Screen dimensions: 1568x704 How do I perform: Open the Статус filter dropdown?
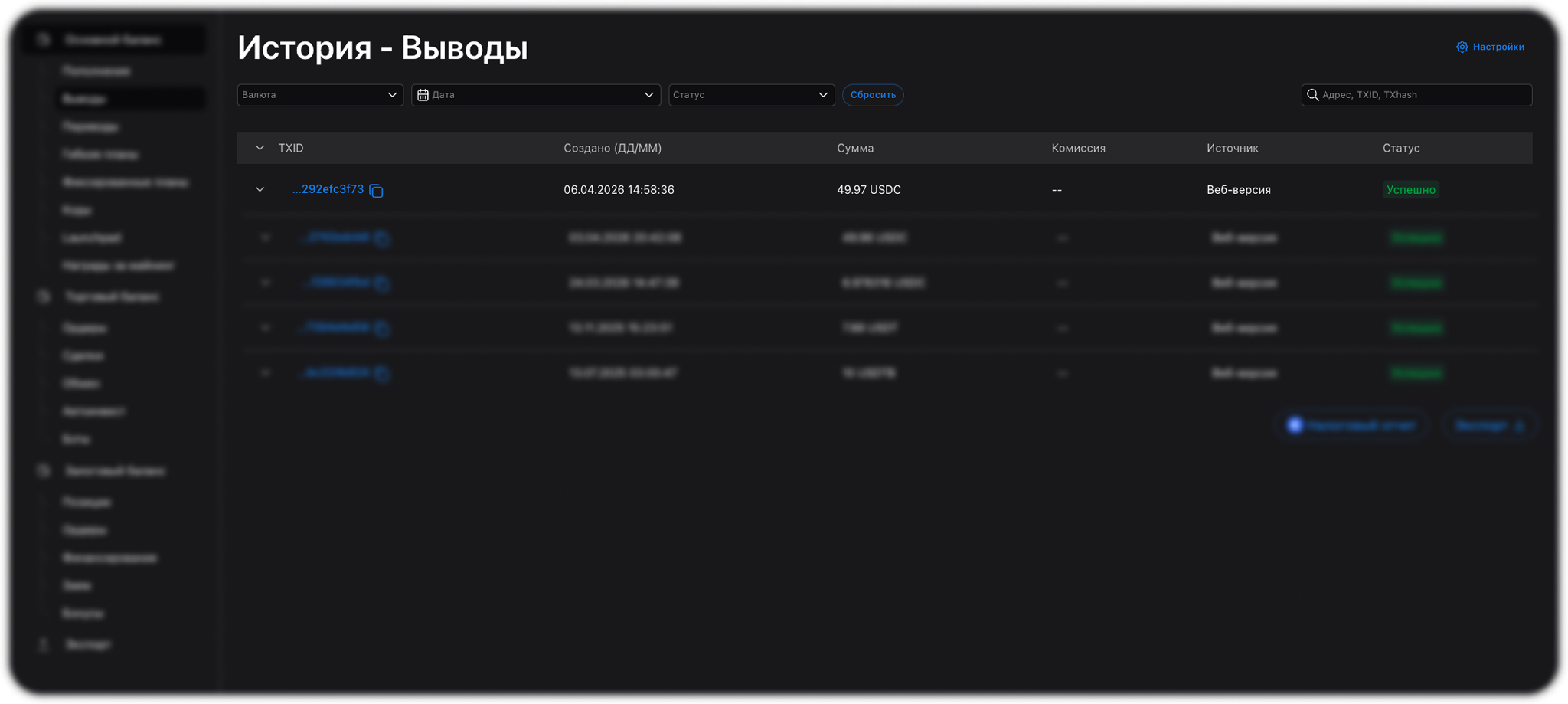[750, 95]
